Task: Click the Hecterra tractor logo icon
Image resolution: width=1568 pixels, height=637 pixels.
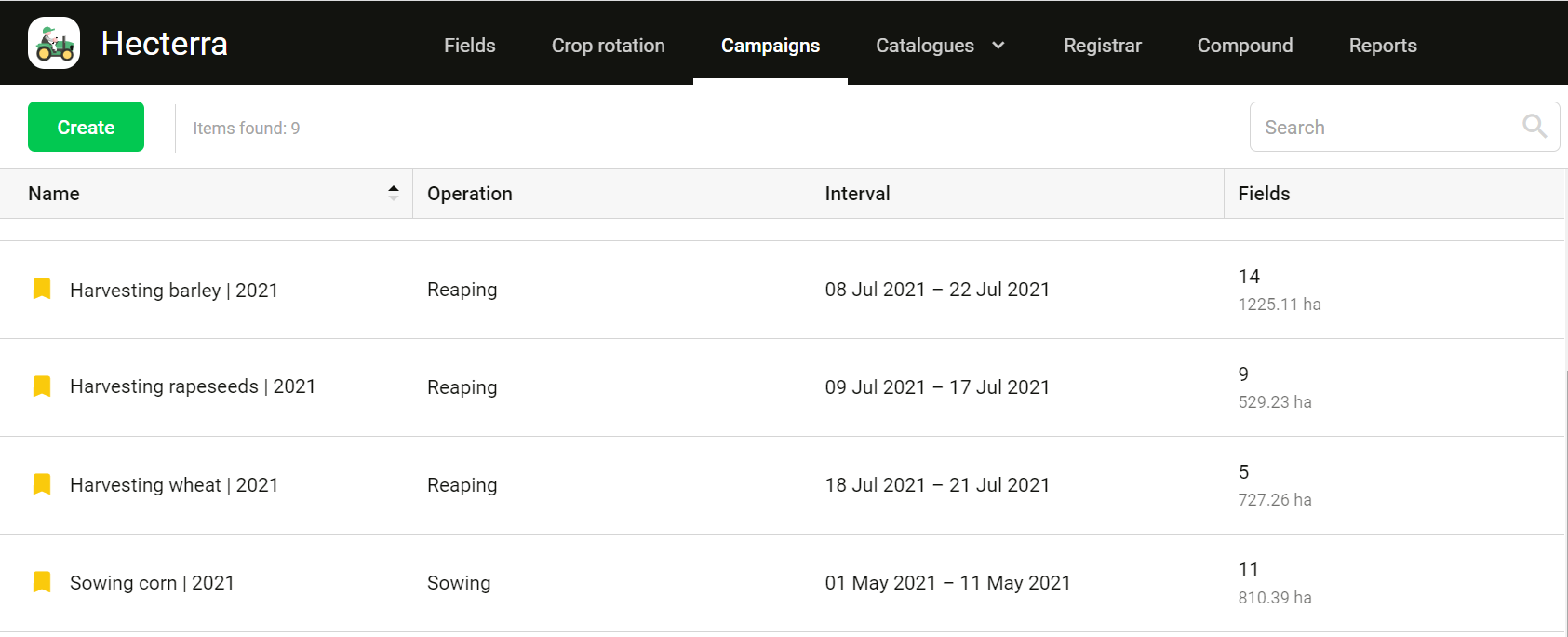Action: pyautogui.click(x=54, y=44)
